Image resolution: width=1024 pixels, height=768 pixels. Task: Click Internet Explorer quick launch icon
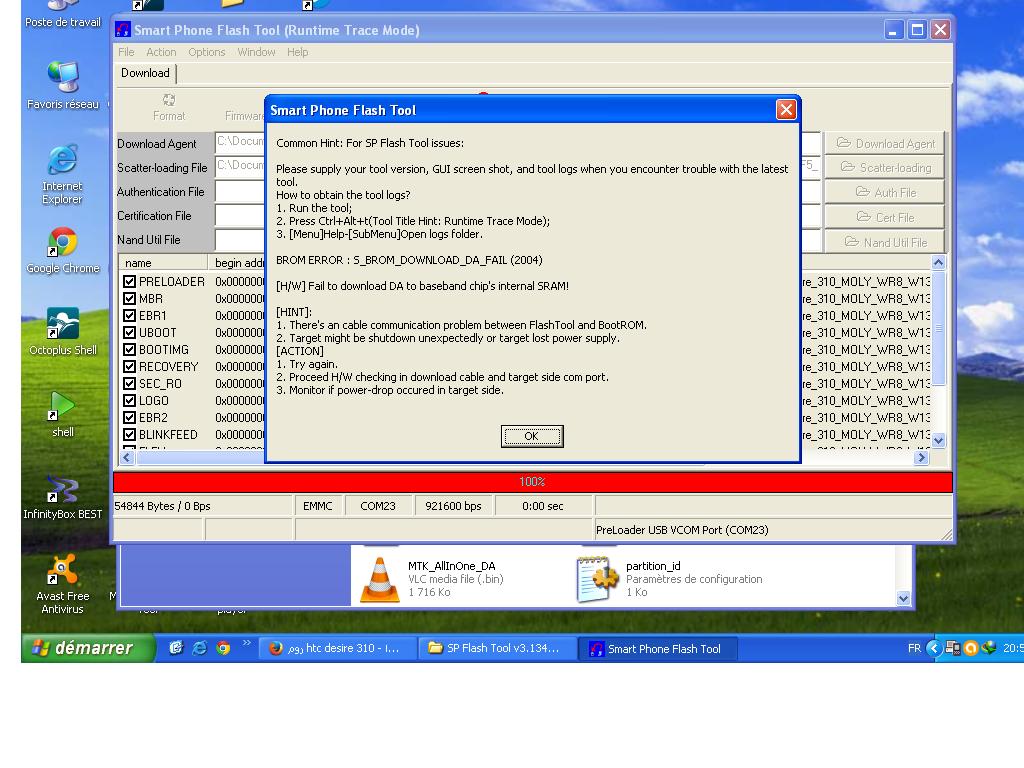point(199,648)
